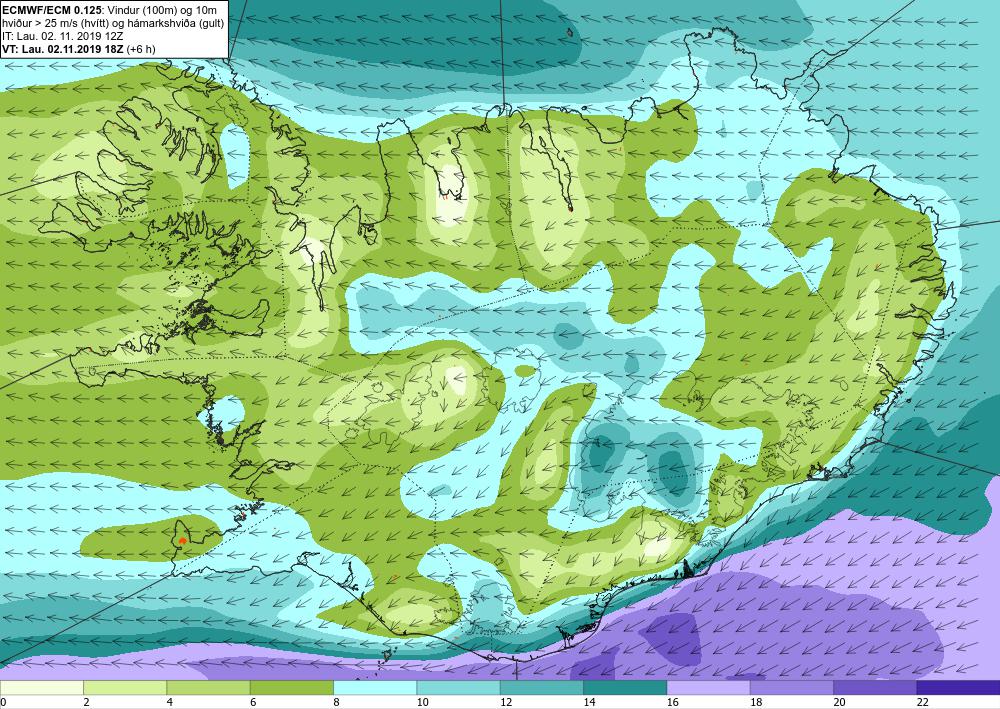Click the legend value '10'

422,702
